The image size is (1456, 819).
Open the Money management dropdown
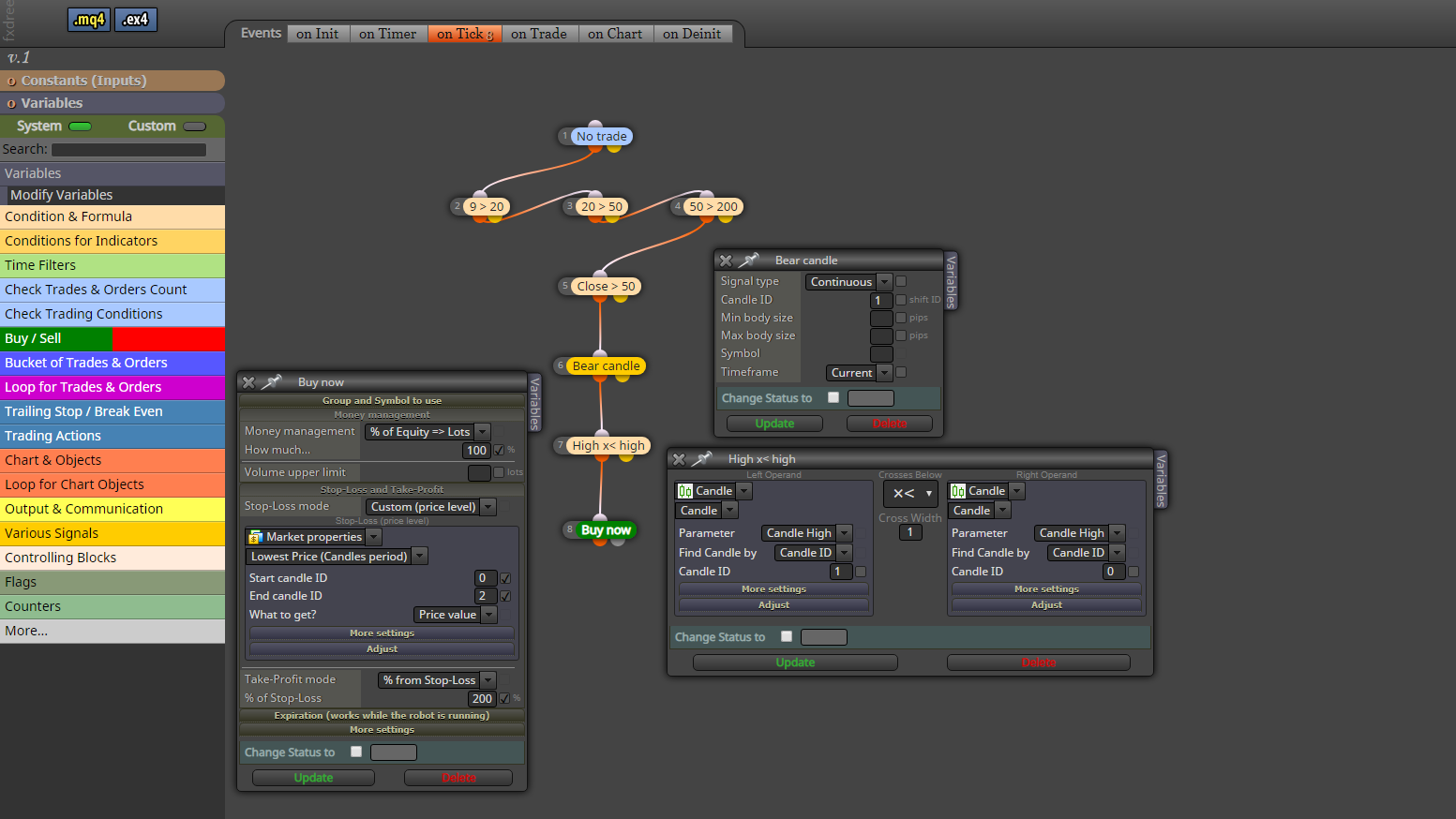428,432
